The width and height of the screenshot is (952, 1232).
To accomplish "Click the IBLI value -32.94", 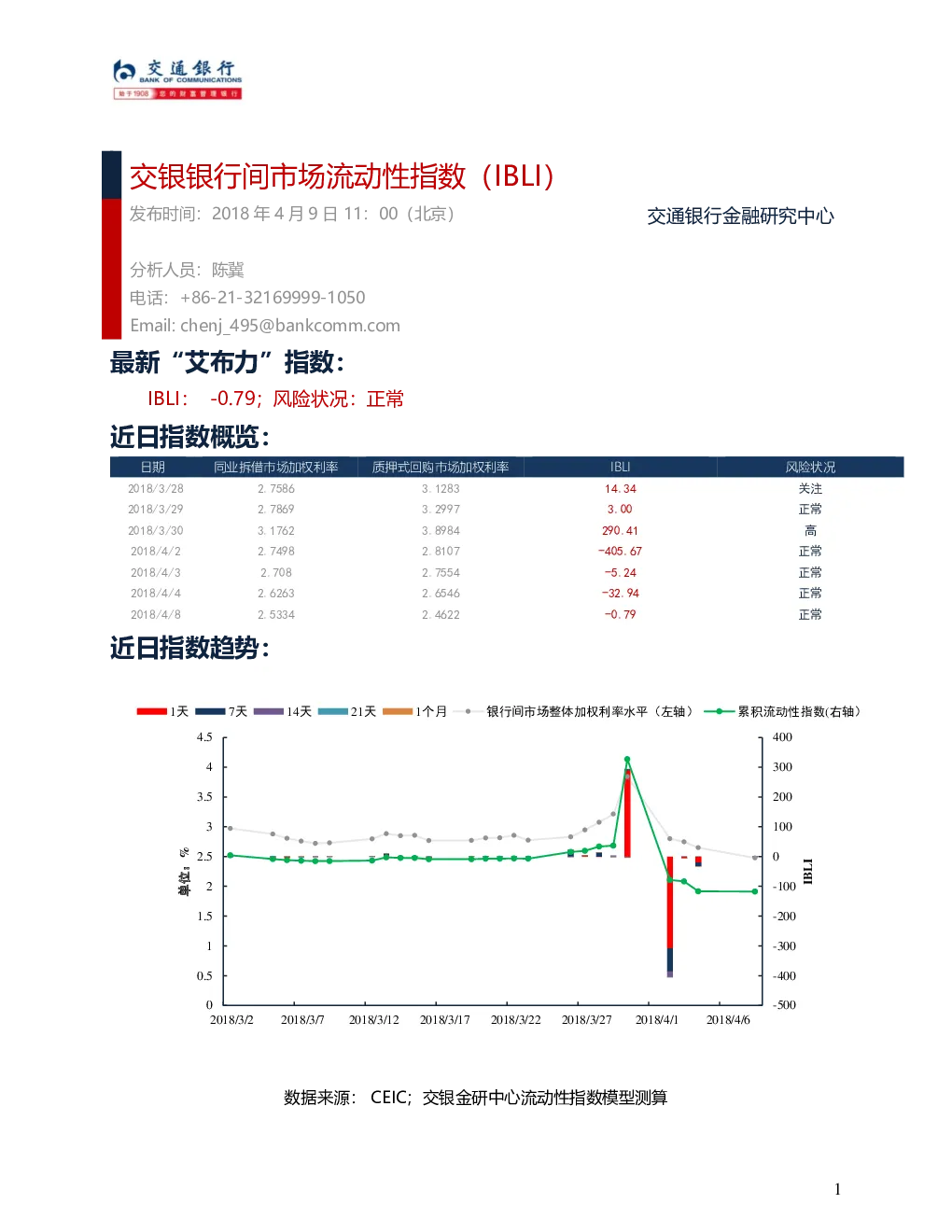I will tap(620, 594).
